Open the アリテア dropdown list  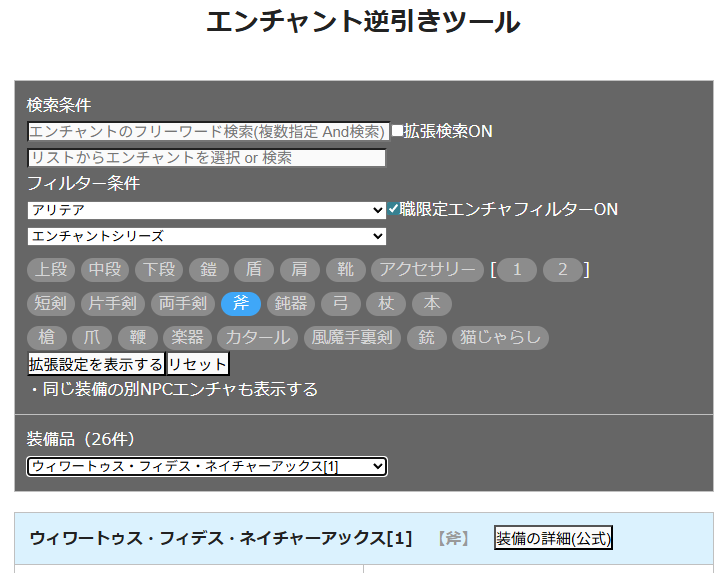pyautogui.click(x=206, y=210)
